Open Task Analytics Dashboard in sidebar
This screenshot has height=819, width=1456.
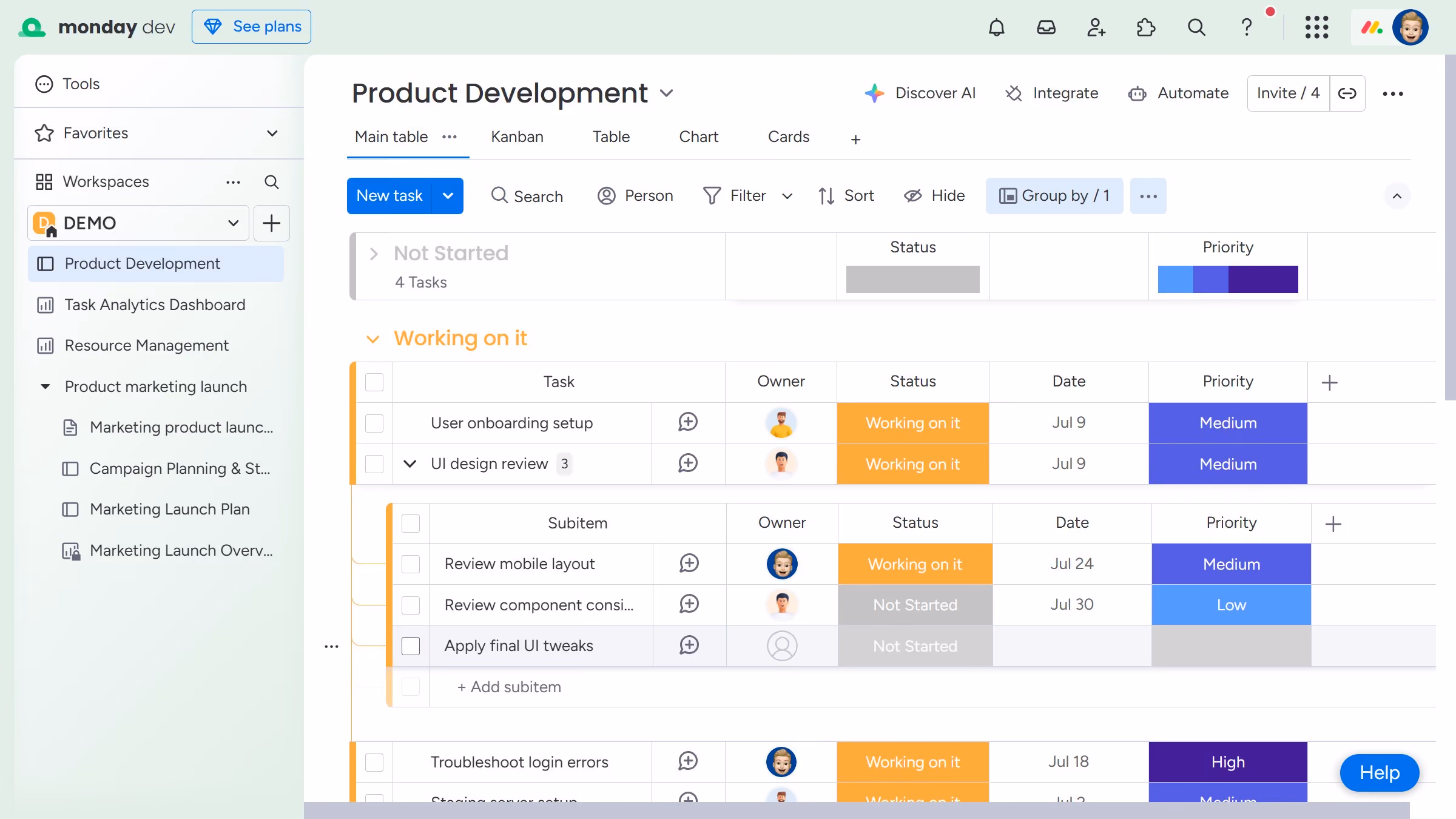(155, 305)
